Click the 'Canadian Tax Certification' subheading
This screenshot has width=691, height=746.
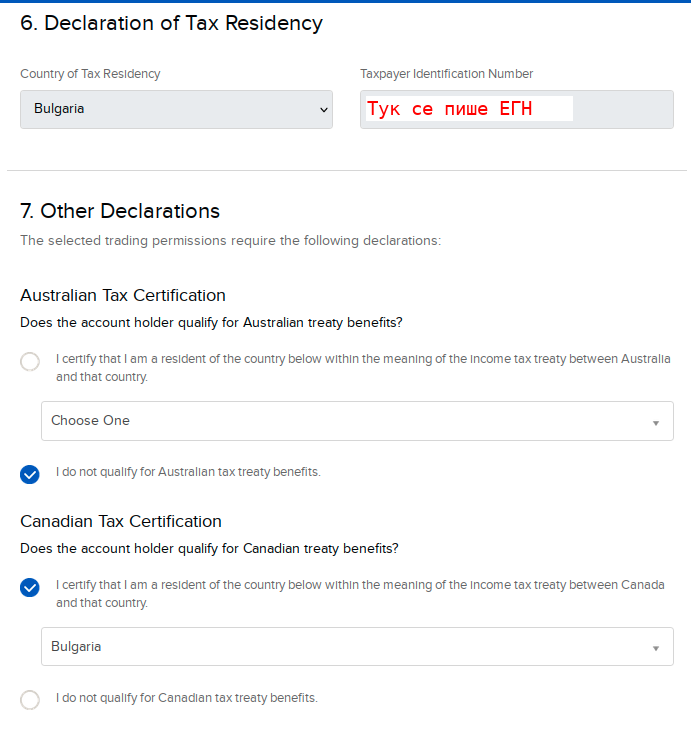[121, 521]
